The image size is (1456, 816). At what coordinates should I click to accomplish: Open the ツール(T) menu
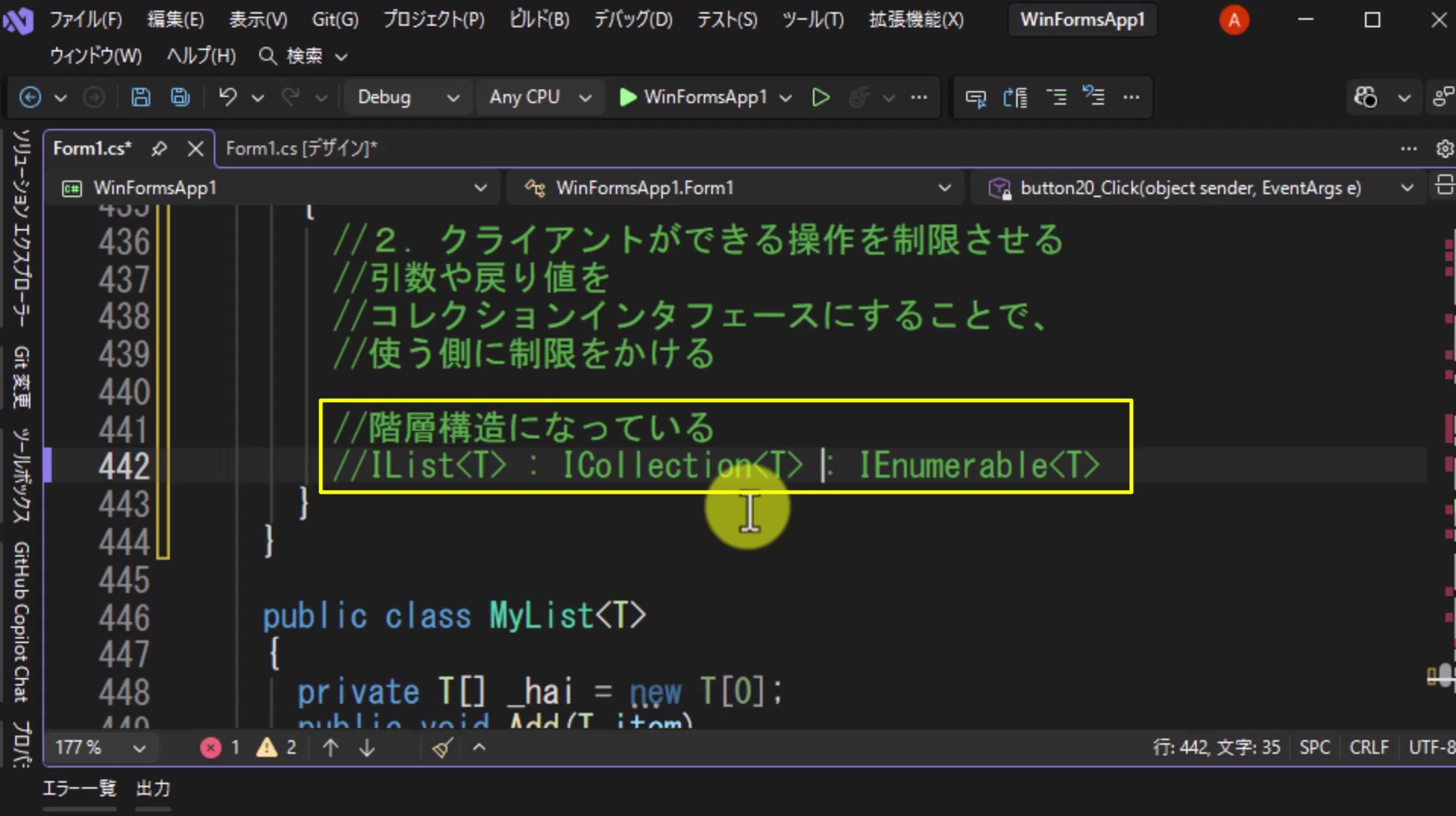click(813, 20)
